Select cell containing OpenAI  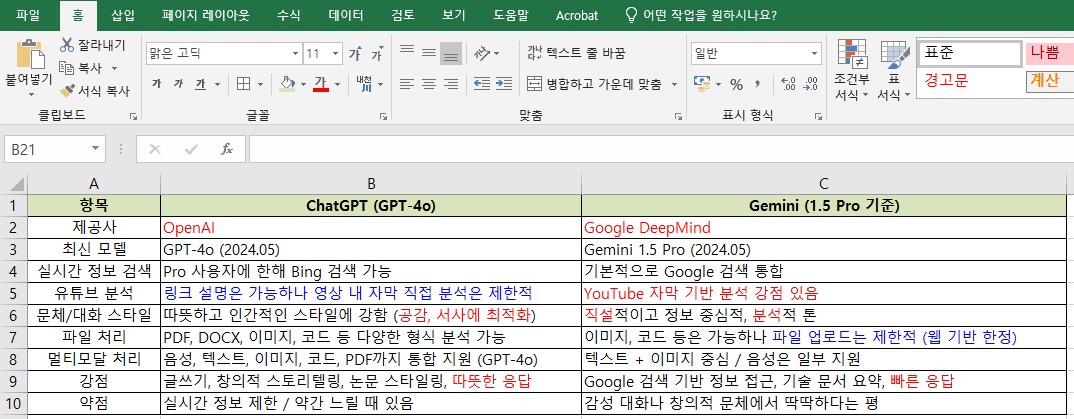point(371,227)
